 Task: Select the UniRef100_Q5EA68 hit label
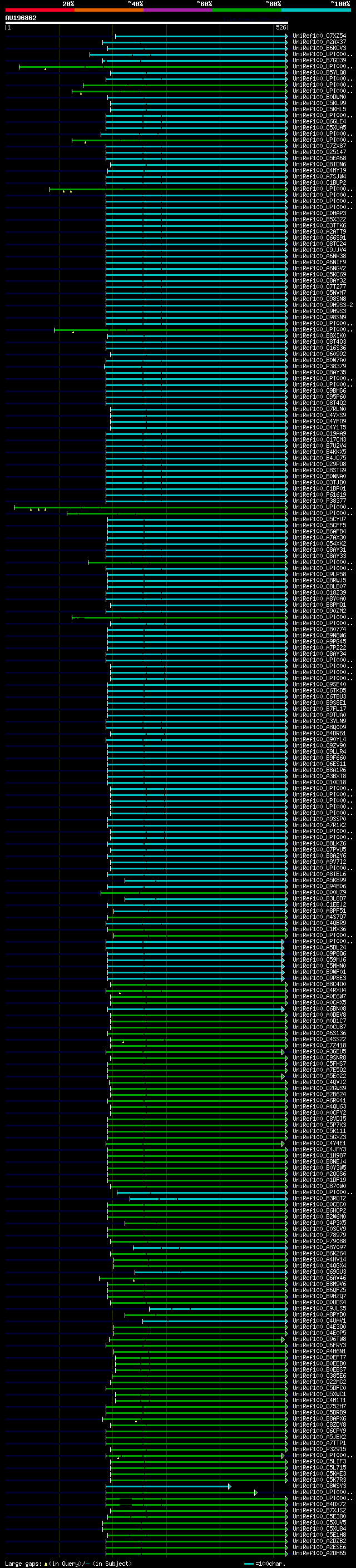pos(319,159)
